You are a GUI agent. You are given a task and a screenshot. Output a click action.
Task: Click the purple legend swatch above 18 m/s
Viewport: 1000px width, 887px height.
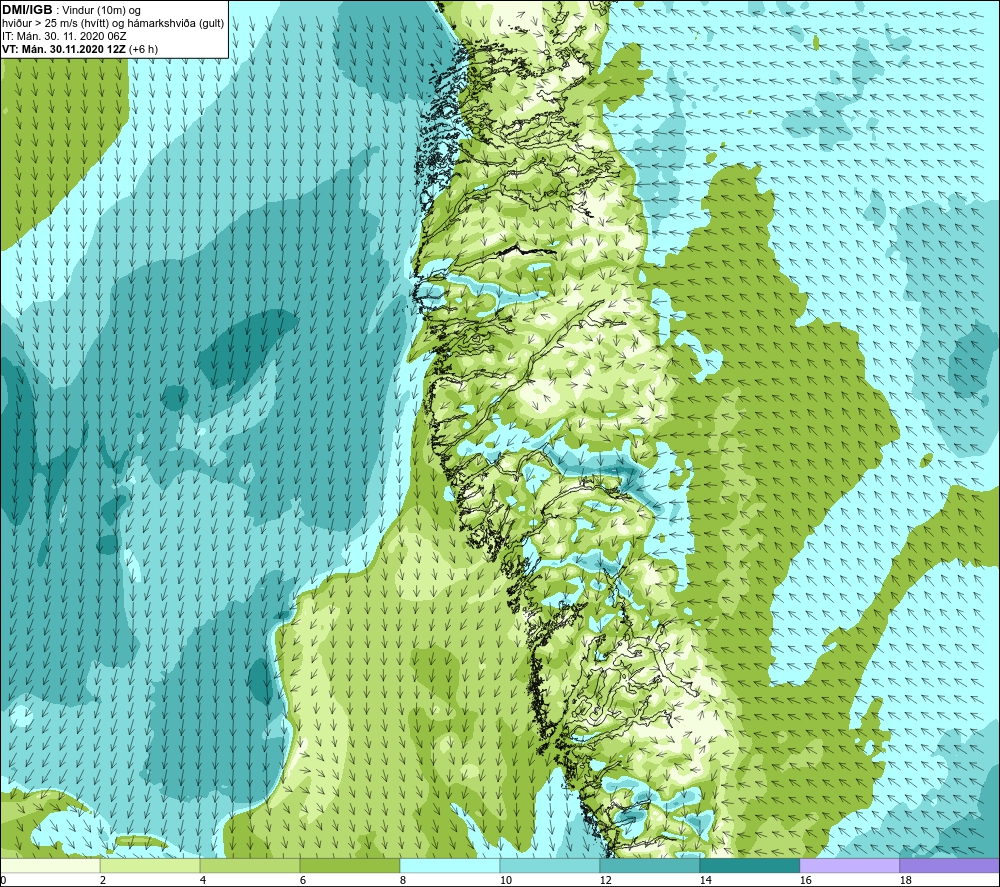click(x=949, y=865)
